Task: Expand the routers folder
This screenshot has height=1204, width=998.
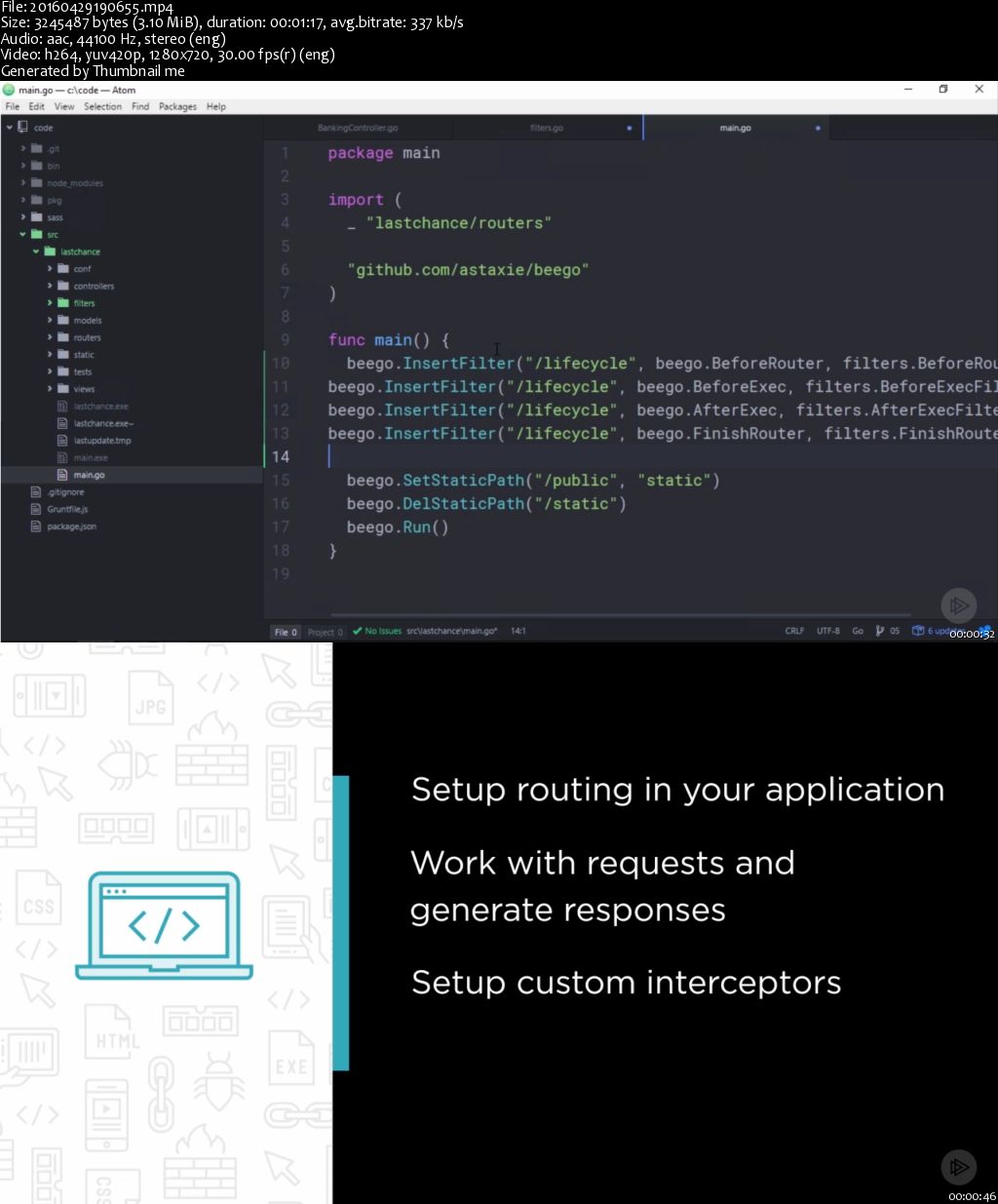Action: 50,337
